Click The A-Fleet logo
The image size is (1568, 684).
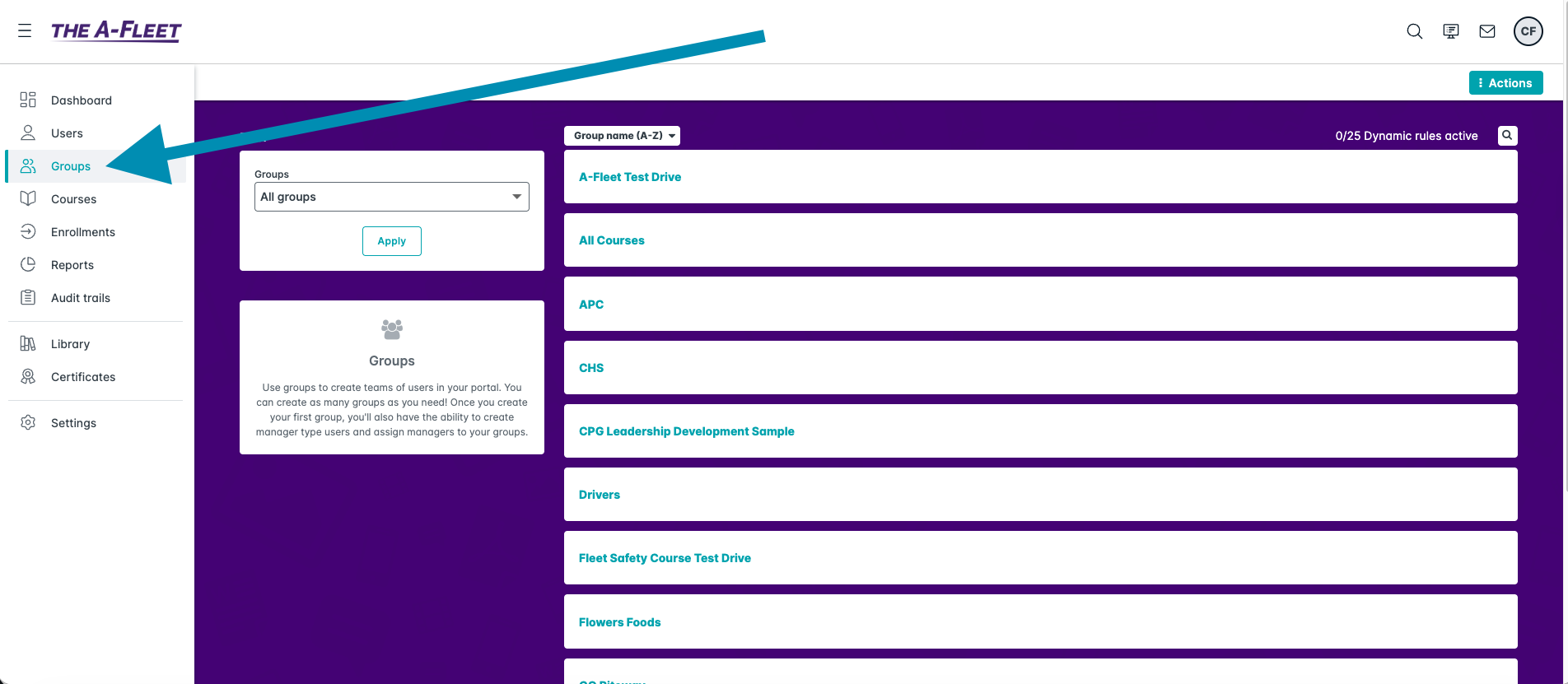(x=116, y=31)
